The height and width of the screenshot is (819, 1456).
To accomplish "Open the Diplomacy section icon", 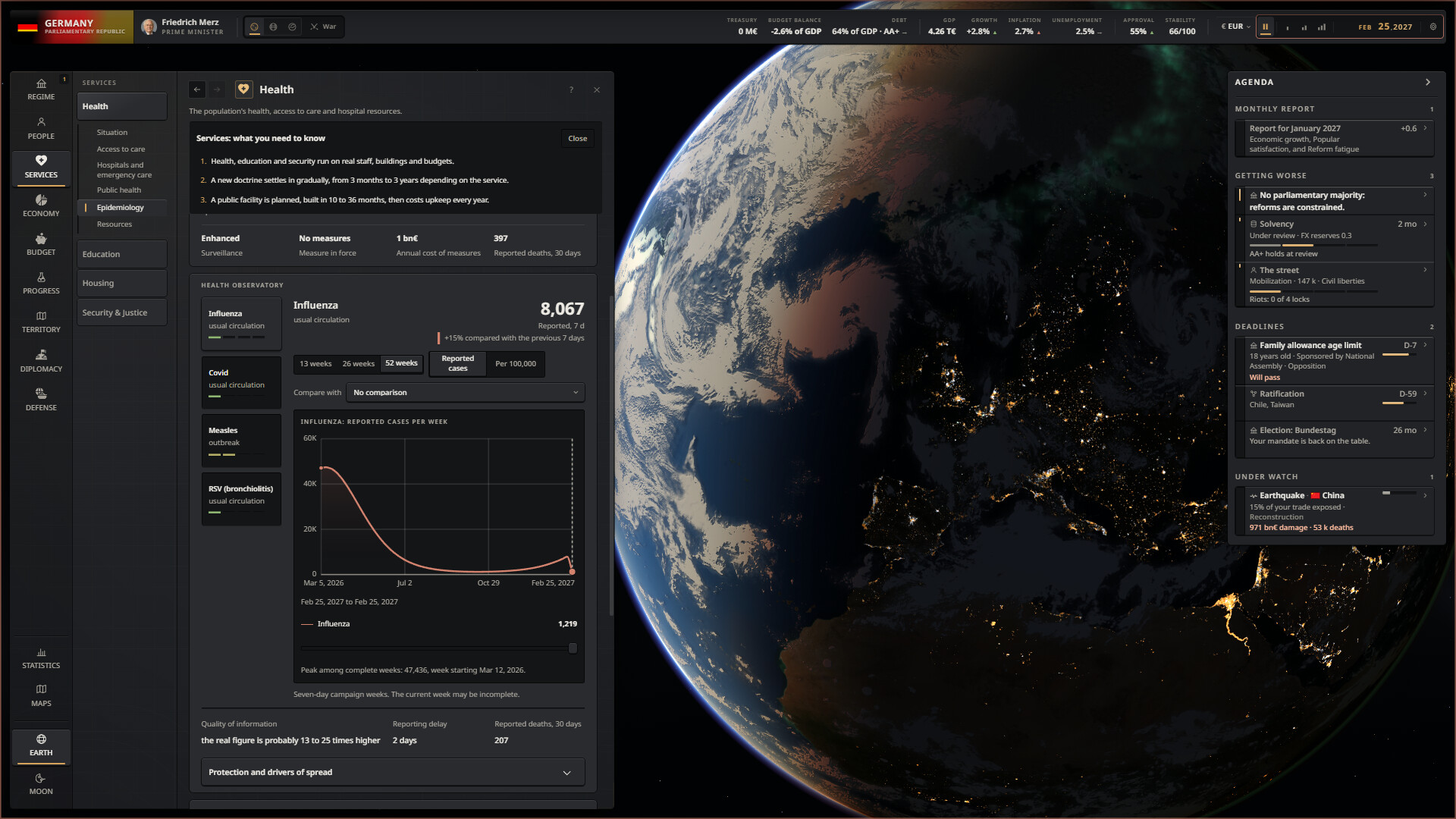I will [x=41, y=361].
